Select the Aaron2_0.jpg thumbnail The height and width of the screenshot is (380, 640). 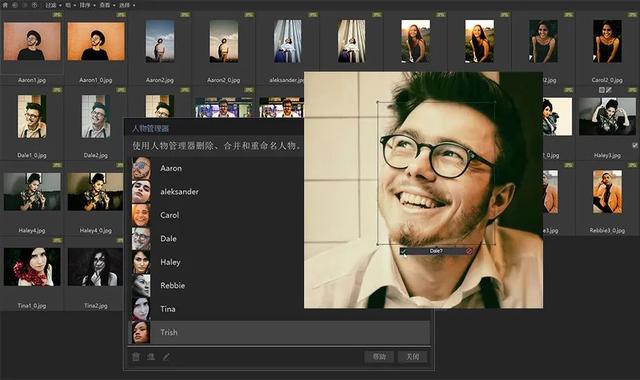[224, 41]
